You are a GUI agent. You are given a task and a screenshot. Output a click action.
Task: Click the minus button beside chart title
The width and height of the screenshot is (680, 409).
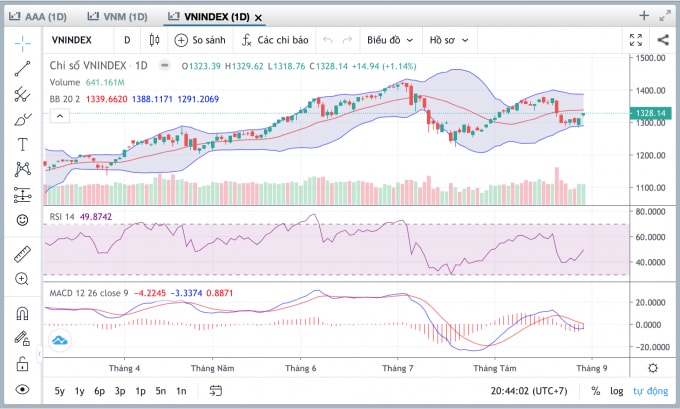pyautogui.click(x=164, y=65)
